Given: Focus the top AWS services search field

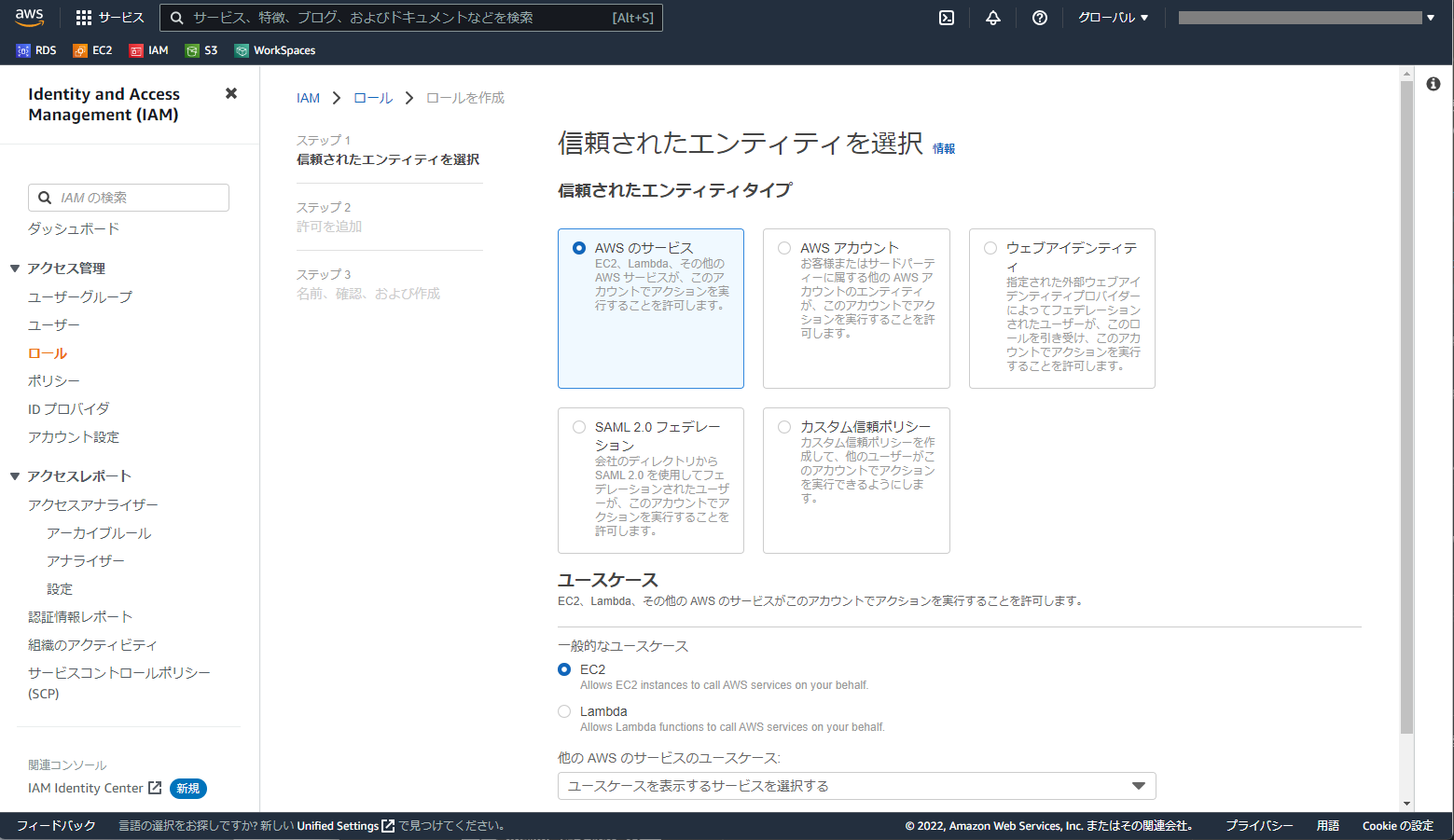Looking at the screenshot, I should (x=411, y=18).
